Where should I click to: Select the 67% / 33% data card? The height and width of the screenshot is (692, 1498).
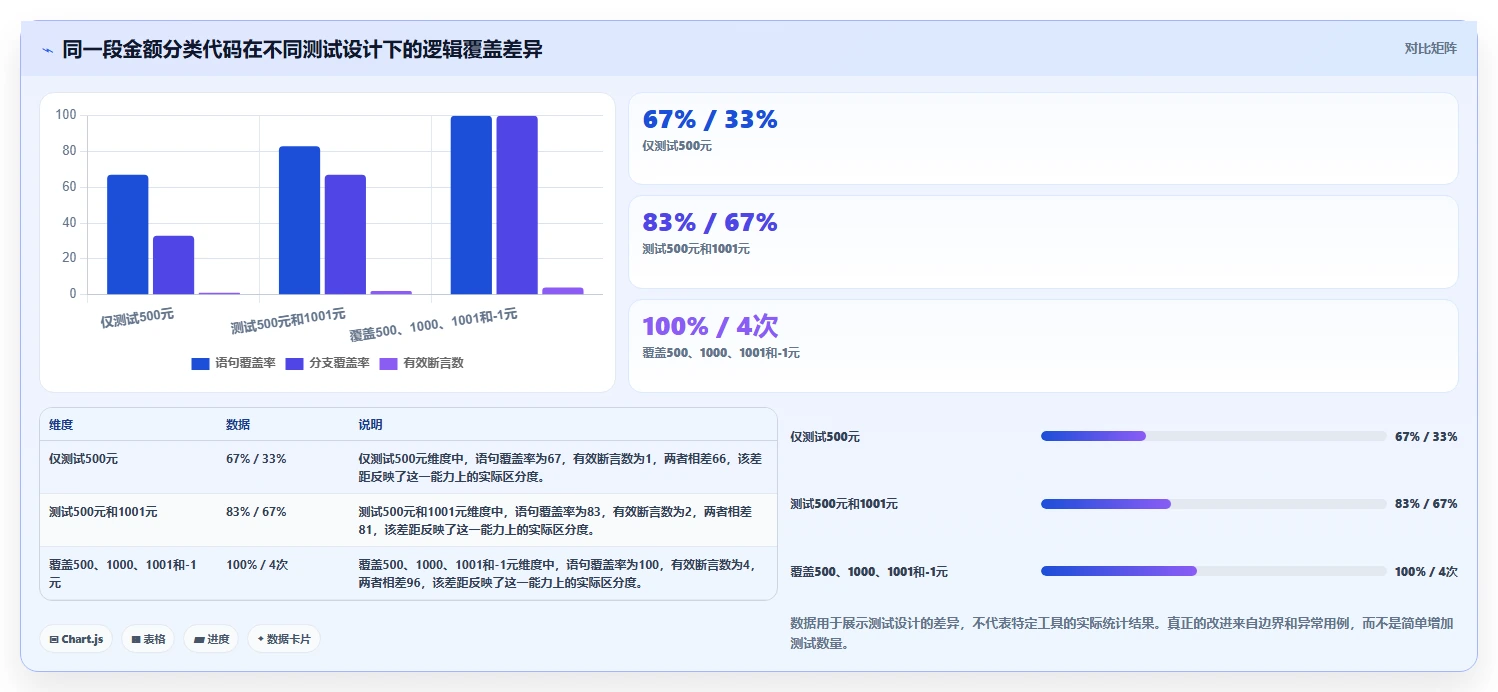(x=1043, y=139)
